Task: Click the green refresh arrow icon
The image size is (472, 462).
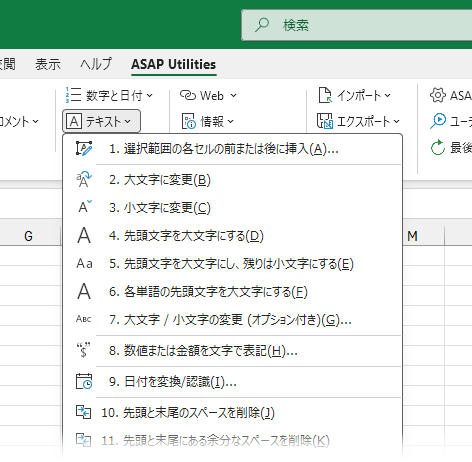Action: 438,147
